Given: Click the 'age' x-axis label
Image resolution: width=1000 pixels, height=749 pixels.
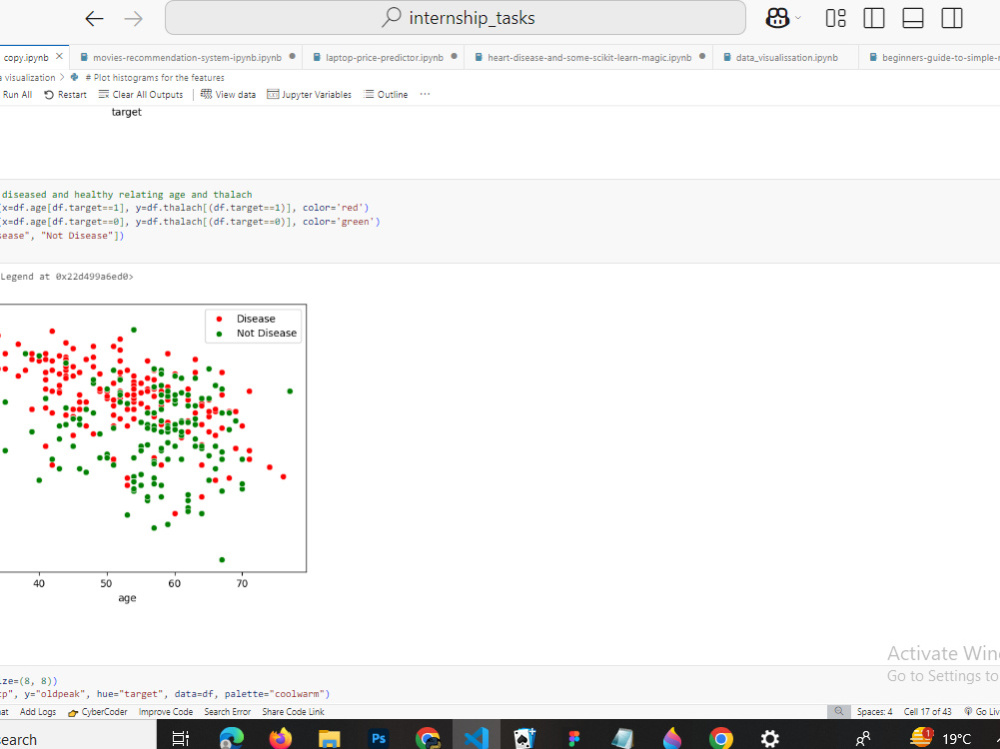Looking at the screenshot, I should coord(127,598).
